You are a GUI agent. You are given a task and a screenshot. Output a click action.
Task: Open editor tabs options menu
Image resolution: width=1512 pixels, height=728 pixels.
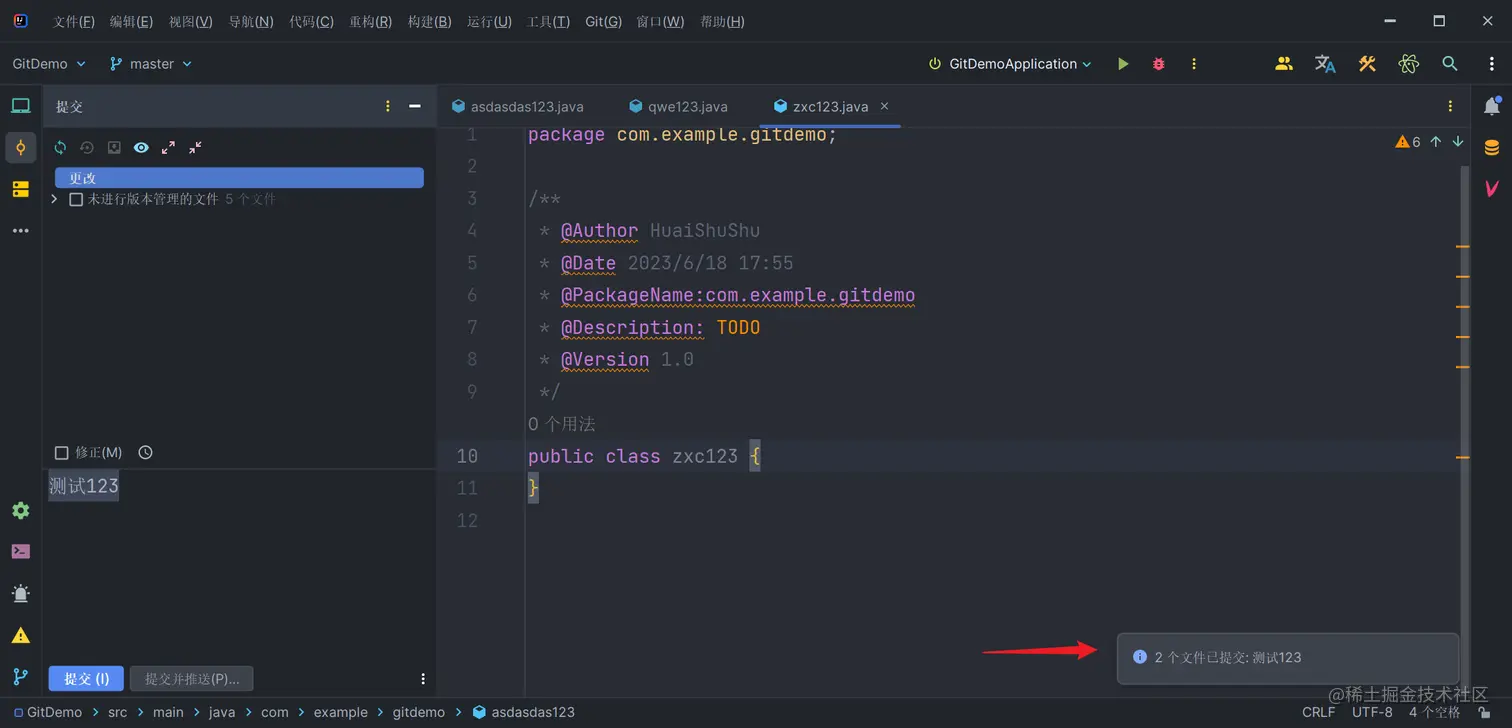tap(1450, 106)
